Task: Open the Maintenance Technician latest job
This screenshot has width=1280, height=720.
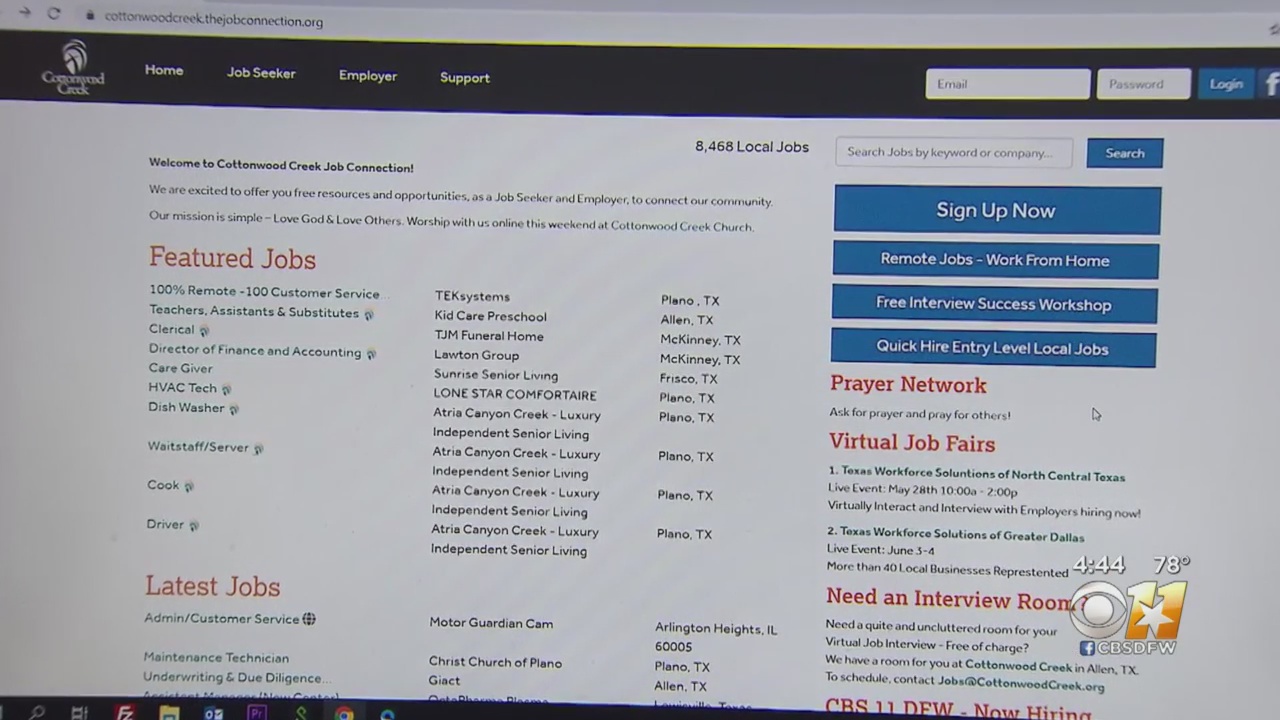Action: [216, 658]
